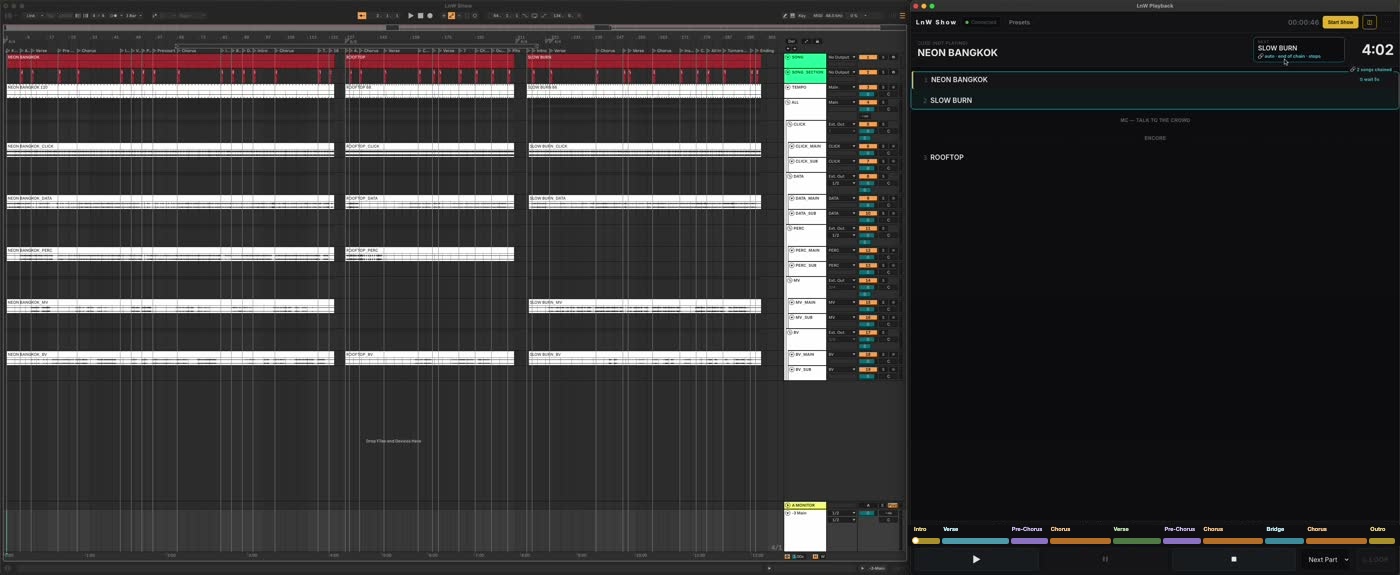Screen dimensions: 1400x575
Task: Click the Stop button in LnW Playback
Action: pyautogui.click(x=1234, y=560)
